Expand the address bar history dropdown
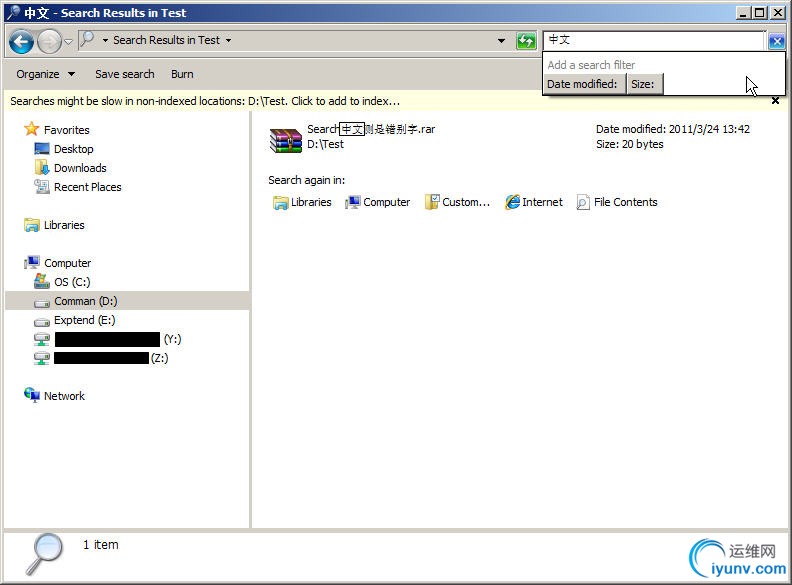This screenshot has height=585, width=792. coord(501,40)
